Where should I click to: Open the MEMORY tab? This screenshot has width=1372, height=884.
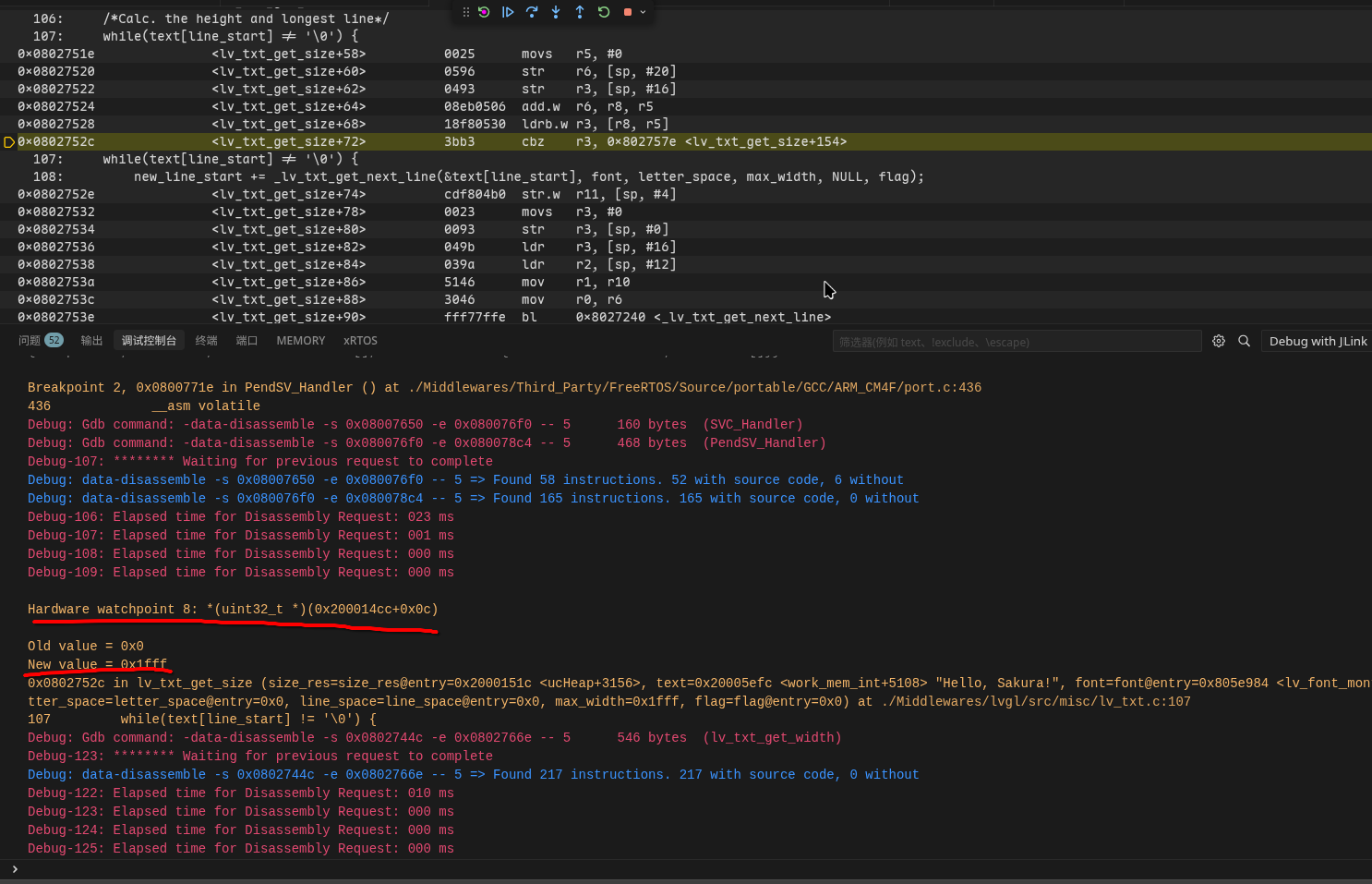click(301, 340)
